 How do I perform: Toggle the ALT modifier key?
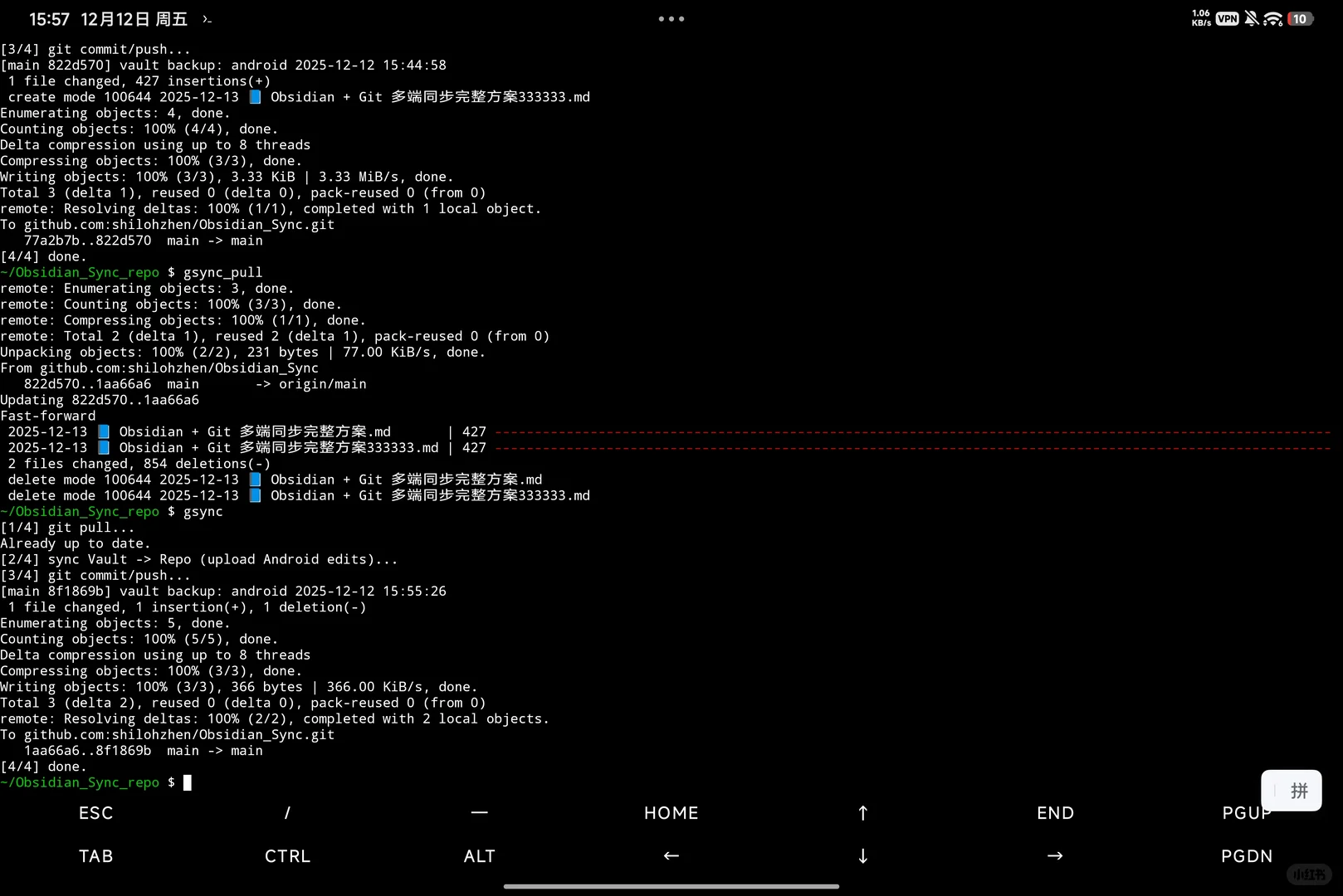click(479, 855)
